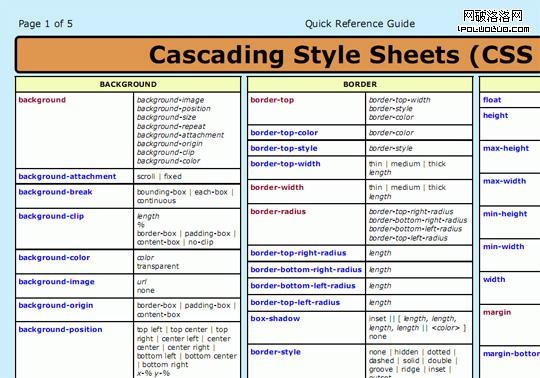
Task: Click the red 'background' property name
Action: coord(42,100)
